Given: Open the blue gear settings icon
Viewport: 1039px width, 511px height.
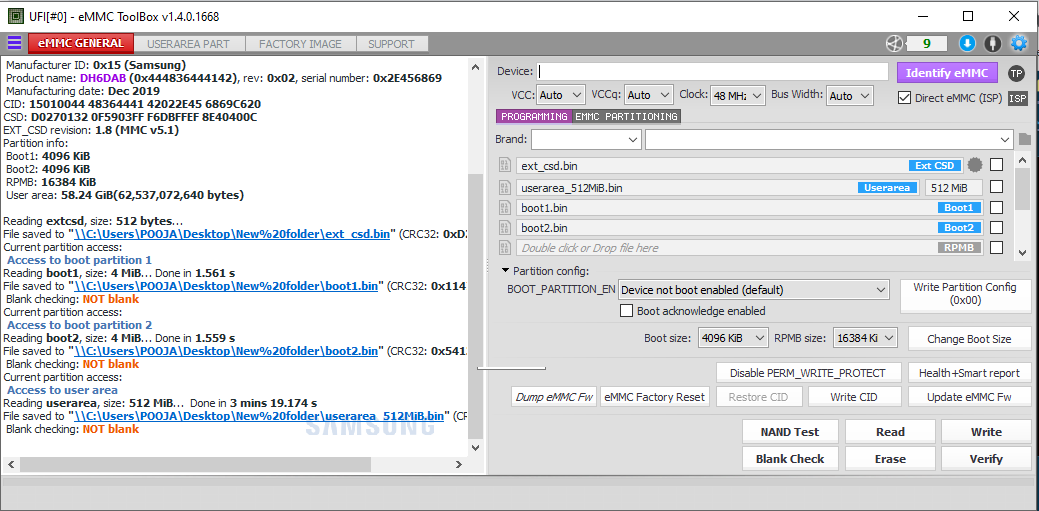Looking at the screenshot, I should coord(1018,44).
